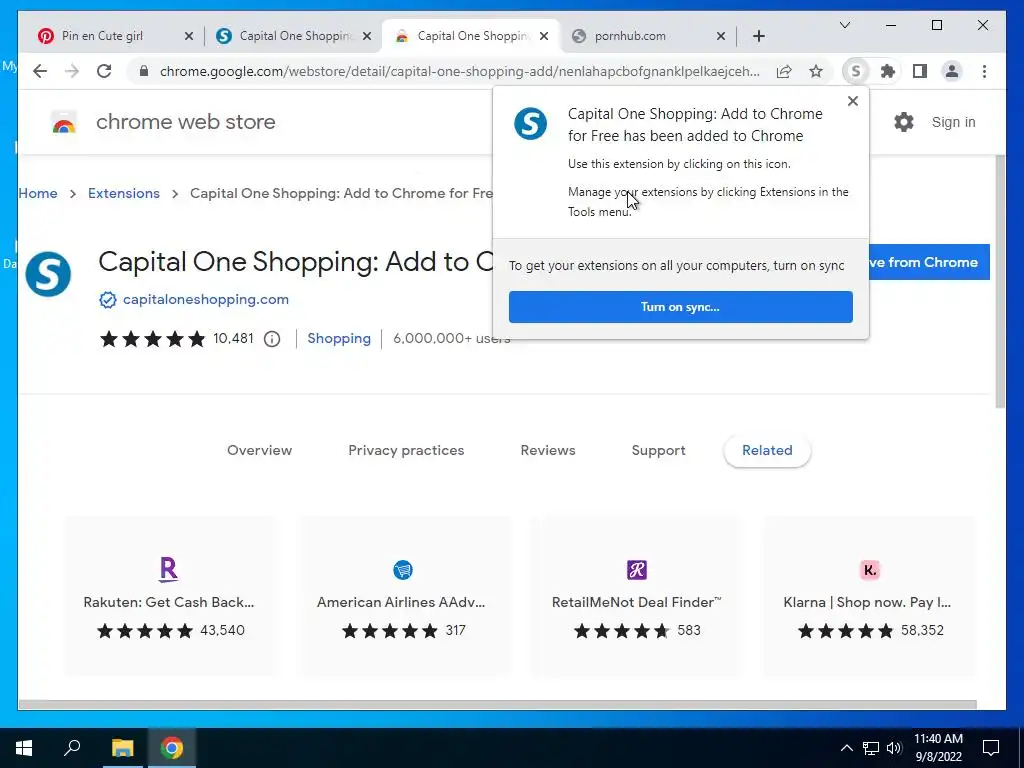
Task: Open the Reviews tab
Action: (548, 450)
